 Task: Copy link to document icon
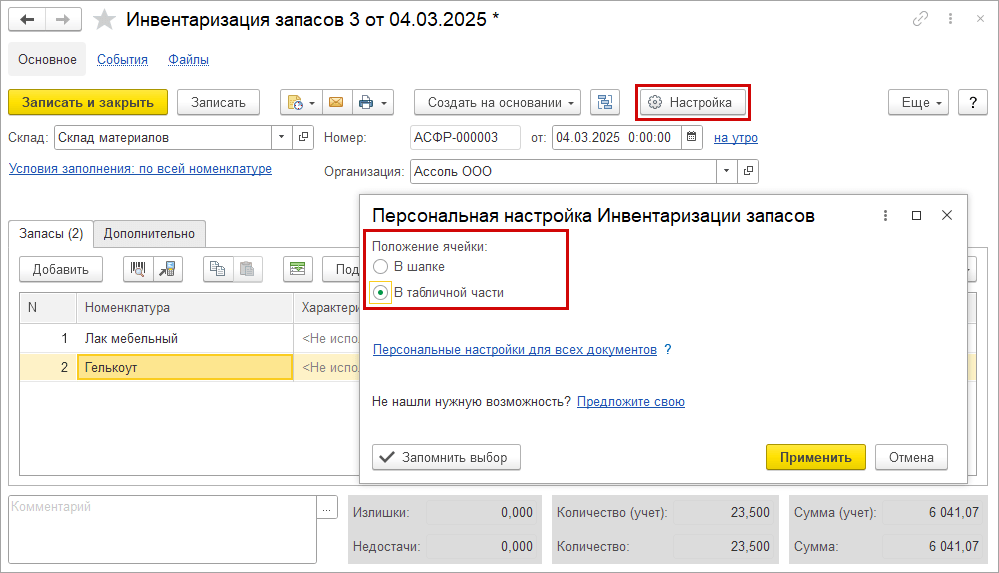click(921, 20)
